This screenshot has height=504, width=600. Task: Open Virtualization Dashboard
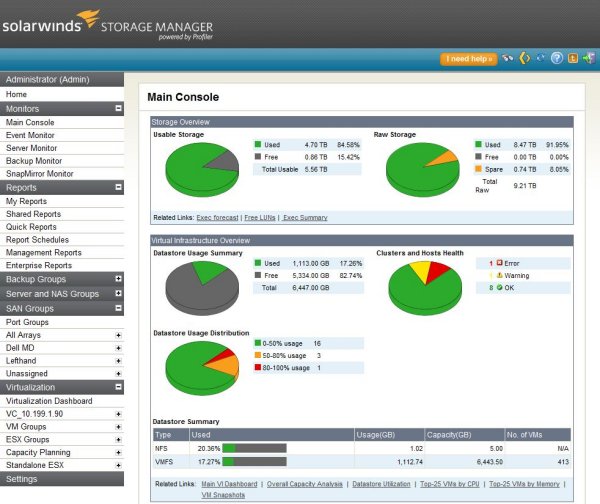(62, 401)
